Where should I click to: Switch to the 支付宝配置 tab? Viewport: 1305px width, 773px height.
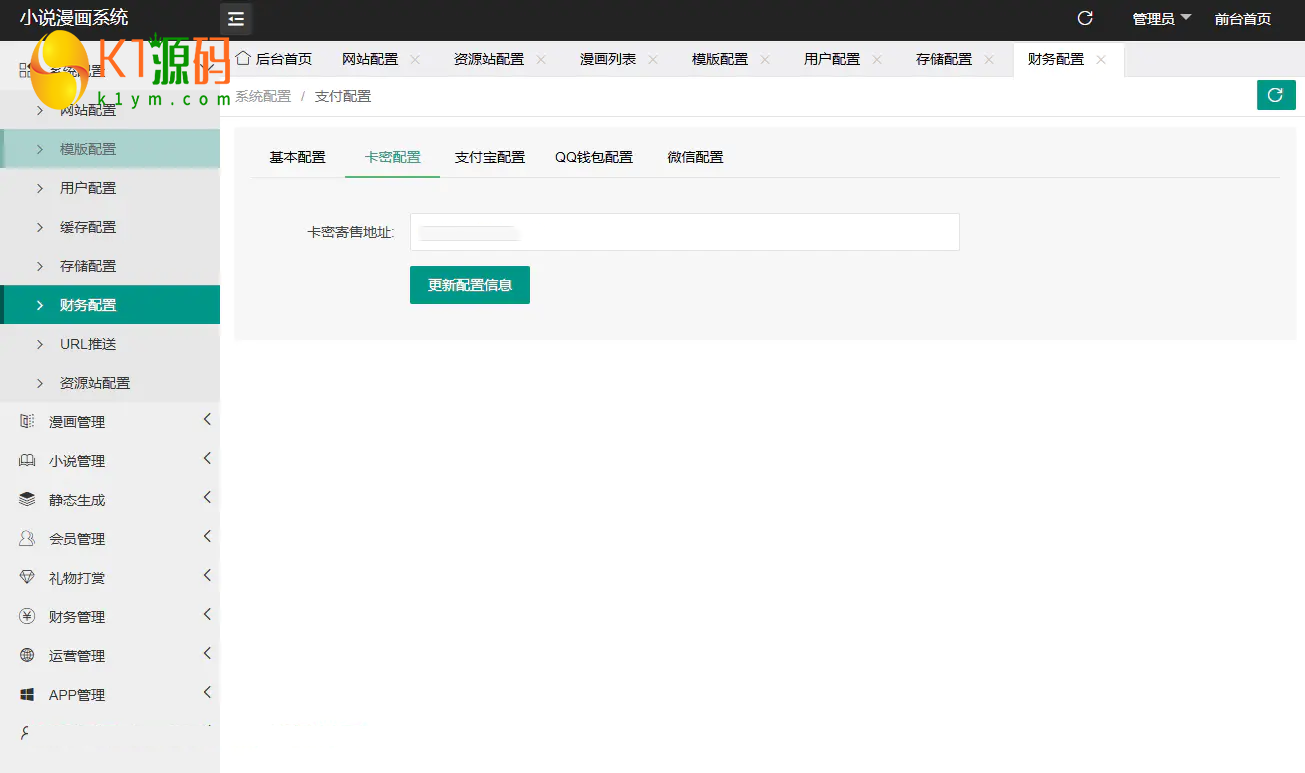(489, 157)
